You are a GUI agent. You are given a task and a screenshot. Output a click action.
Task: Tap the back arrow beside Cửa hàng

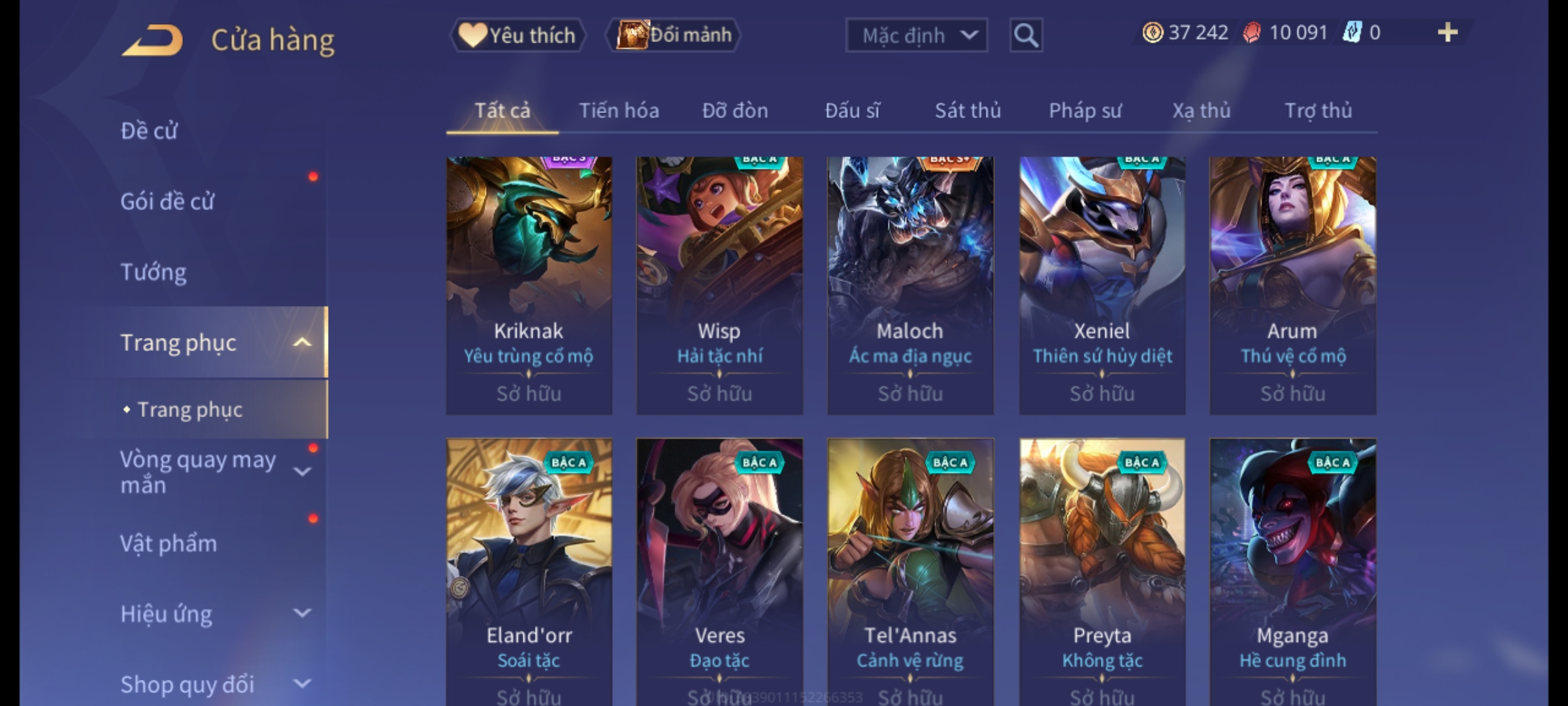152,41
